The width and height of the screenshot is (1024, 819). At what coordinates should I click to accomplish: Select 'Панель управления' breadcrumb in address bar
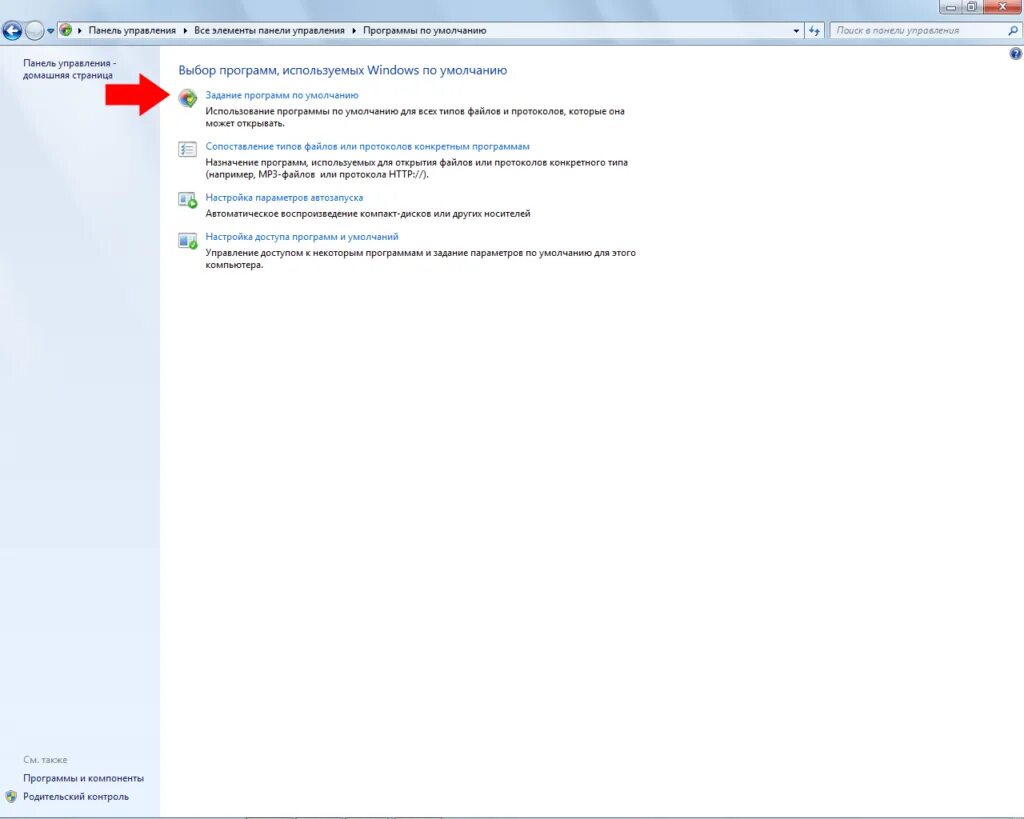click(132, 30)
